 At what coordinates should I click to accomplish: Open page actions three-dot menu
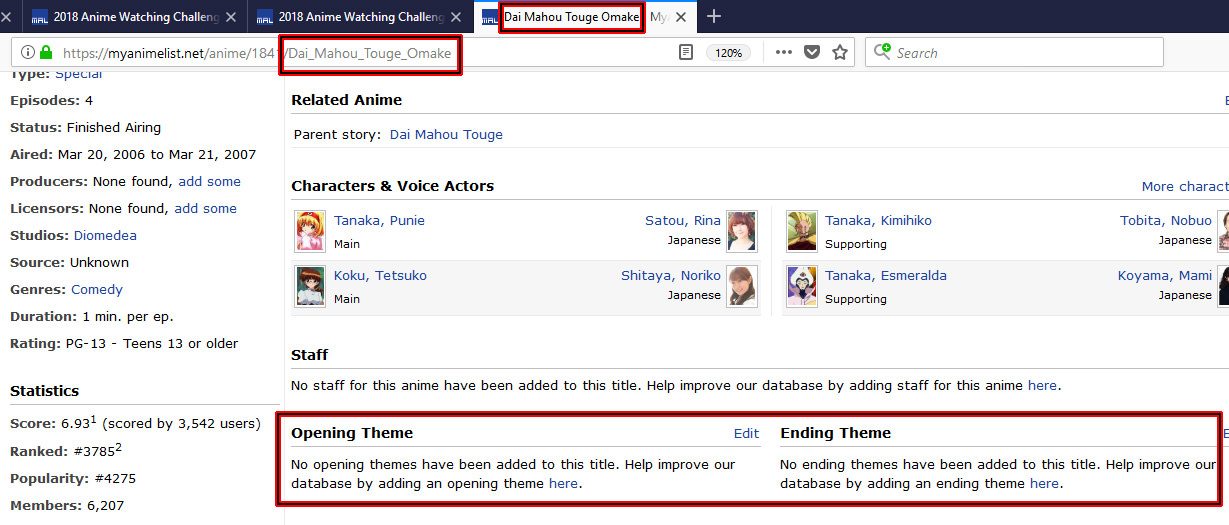[784, 53]
